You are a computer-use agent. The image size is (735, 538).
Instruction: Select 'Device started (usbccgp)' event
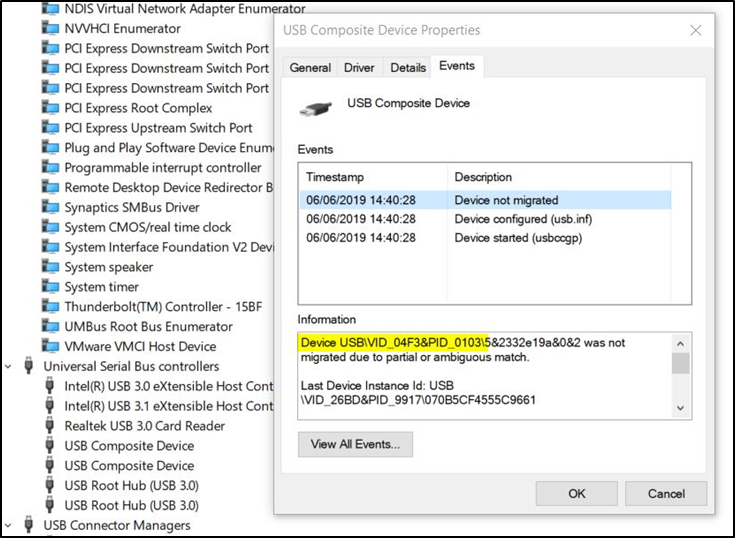(x=486, y=238)
